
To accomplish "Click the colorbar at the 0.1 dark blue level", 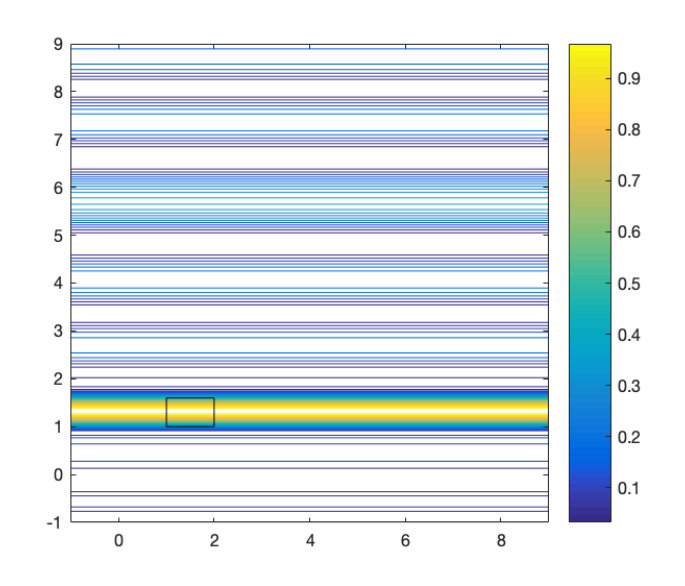I will [x=590, y=488].
